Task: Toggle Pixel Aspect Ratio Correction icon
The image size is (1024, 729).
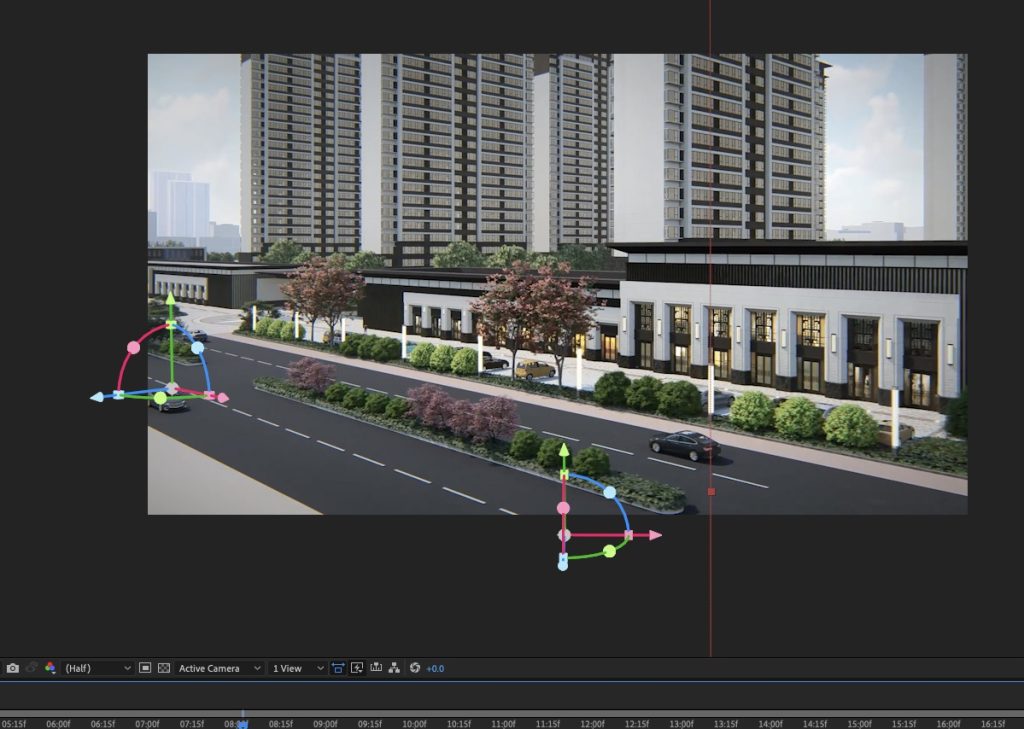Action: coord(338,668)
